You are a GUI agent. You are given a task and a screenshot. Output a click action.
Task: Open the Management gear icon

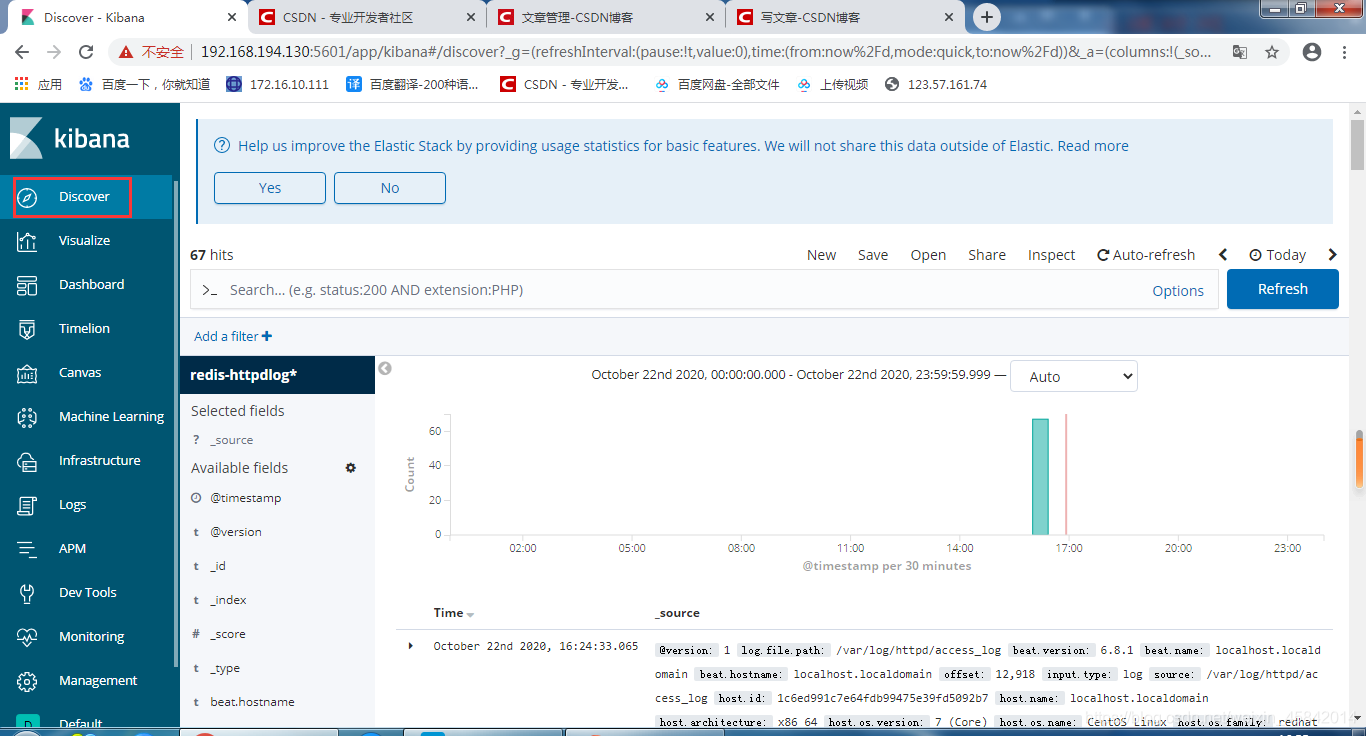pos(28,681)
